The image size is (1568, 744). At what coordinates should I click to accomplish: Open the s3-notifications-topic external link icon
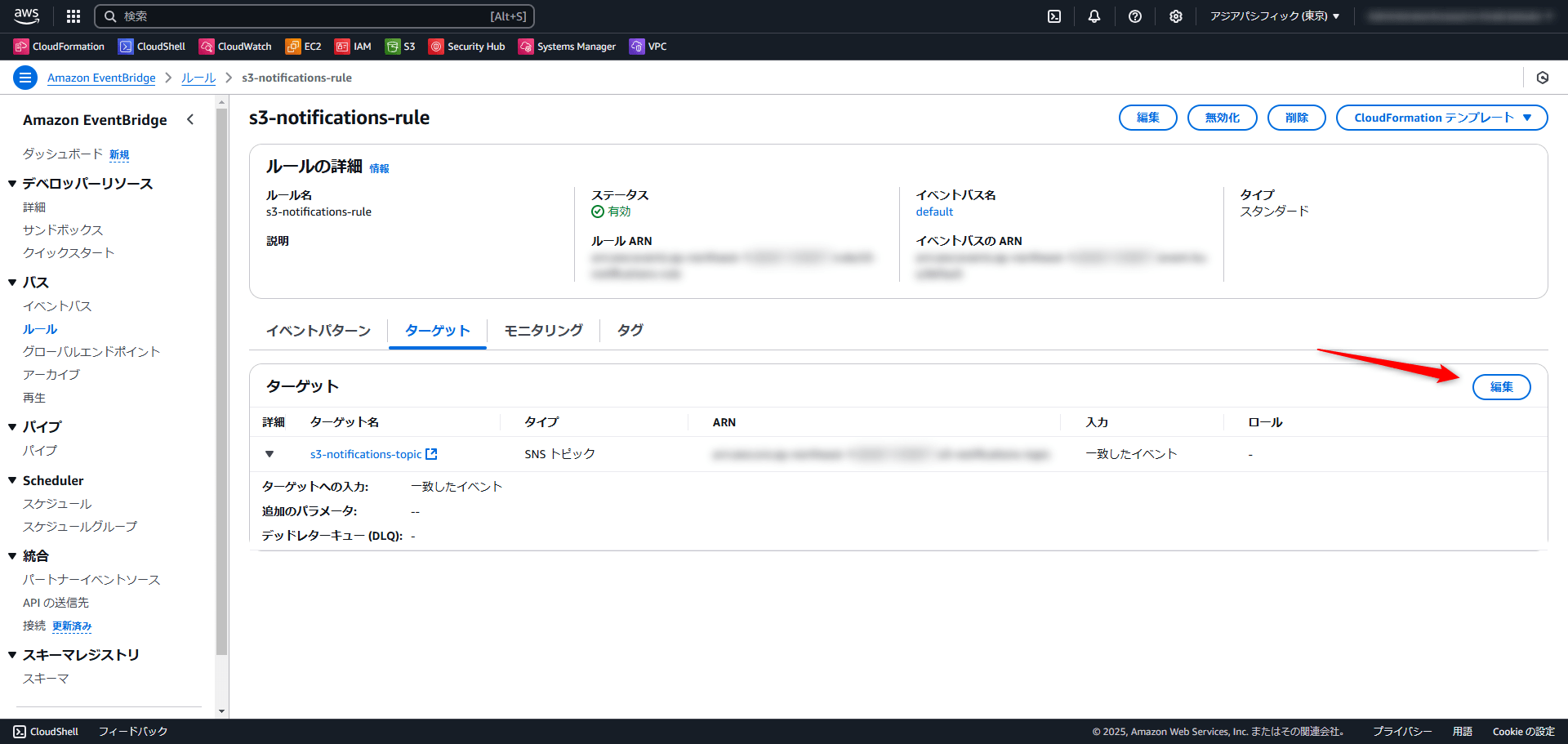click(431, 454)
